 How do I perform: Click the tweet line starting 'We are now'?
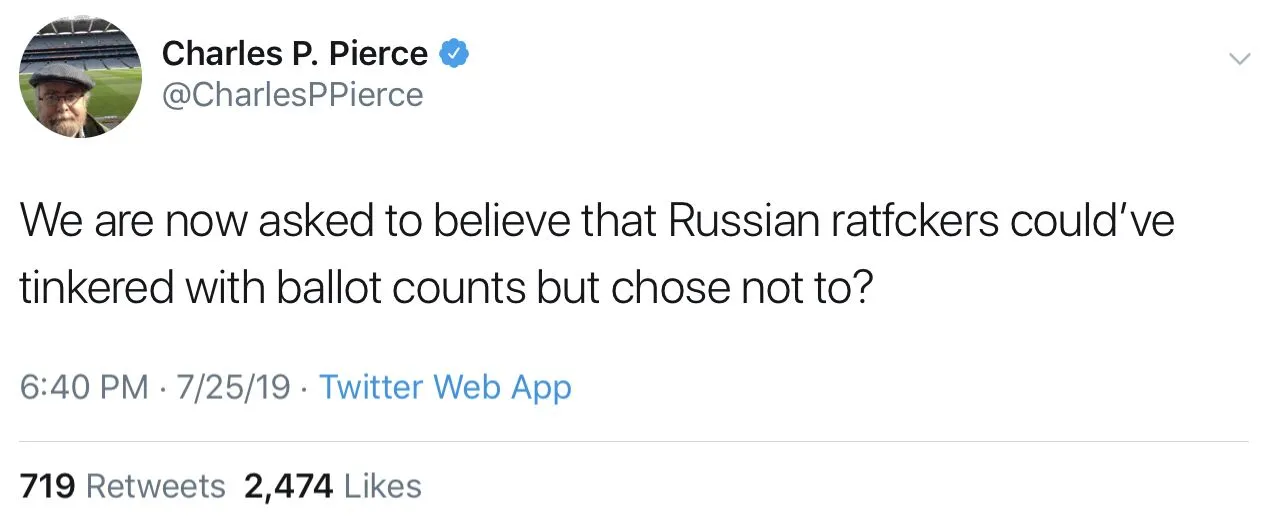click(596, 221)
